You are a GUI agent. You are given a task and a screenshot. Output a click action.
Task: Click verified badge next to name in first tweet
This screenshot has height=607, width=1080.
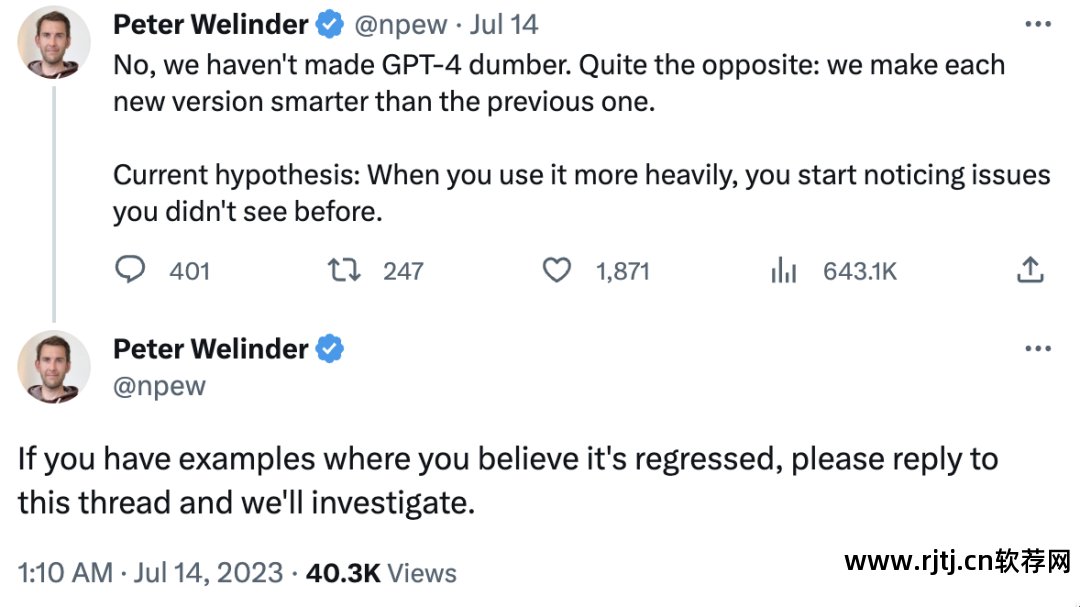(x=331, y=24)
